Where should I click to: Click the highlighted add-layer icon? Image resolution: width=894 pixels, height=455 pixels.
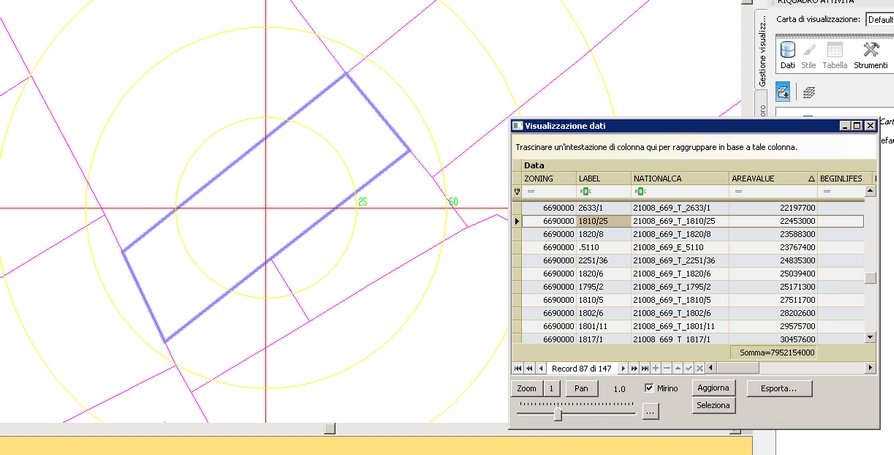click(784, 91)
